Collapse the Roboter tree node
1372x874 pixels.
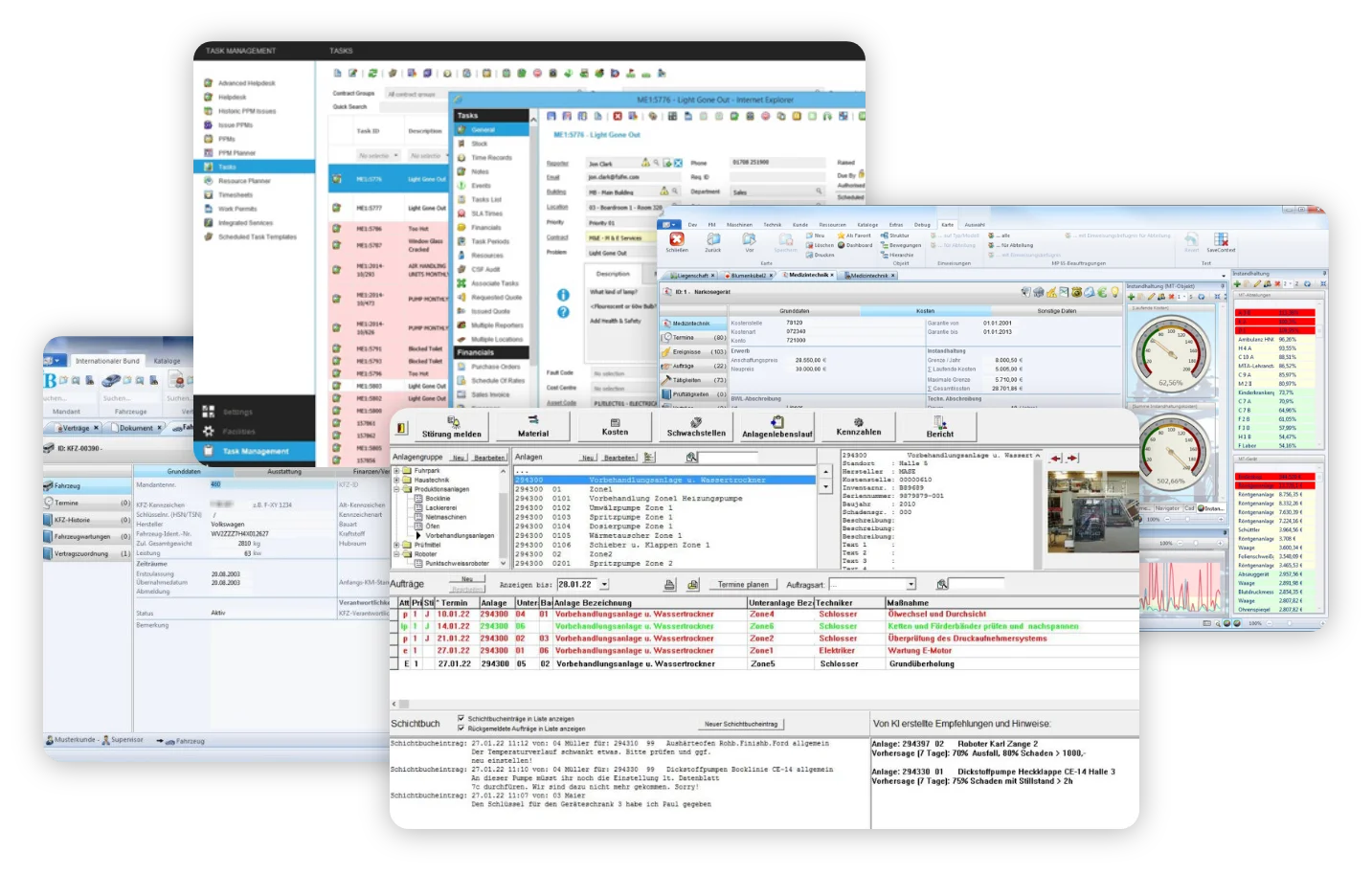point(396,554)
